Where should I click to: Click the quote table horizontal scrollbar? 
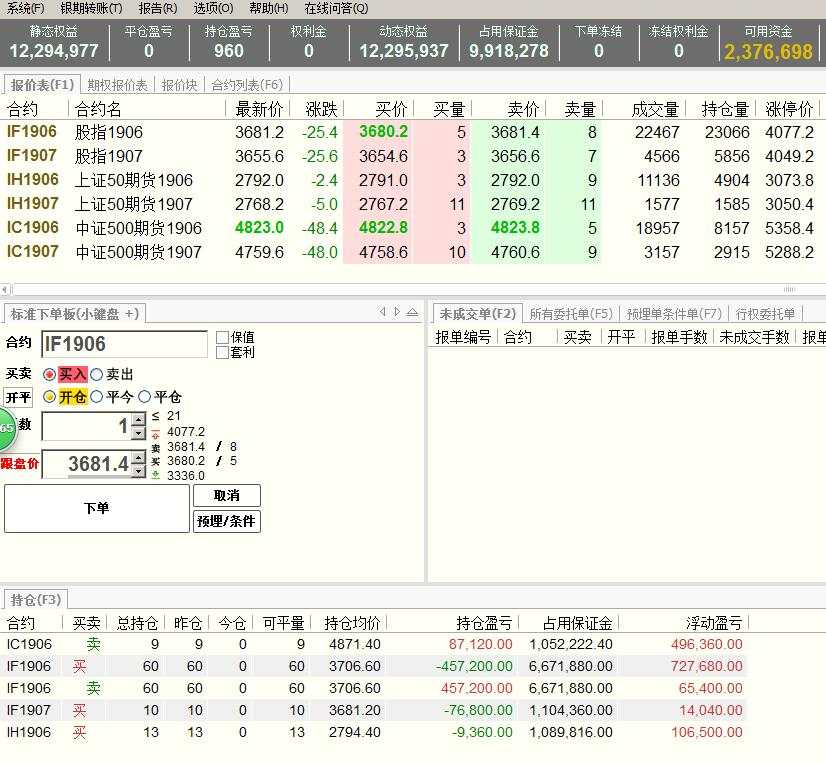click(419, 289)
